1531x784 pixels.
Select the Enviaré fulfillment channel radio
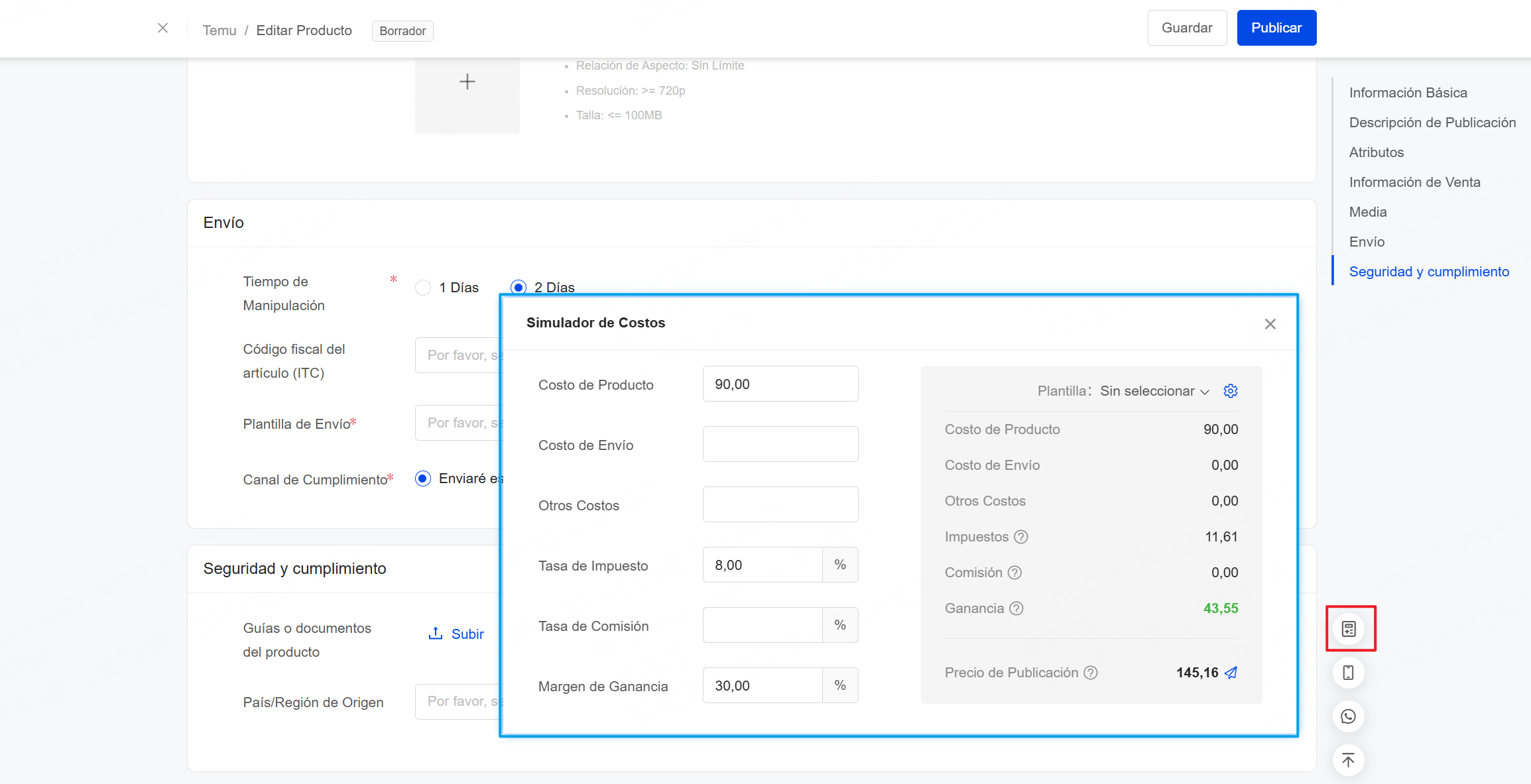(x=423, y=478)
